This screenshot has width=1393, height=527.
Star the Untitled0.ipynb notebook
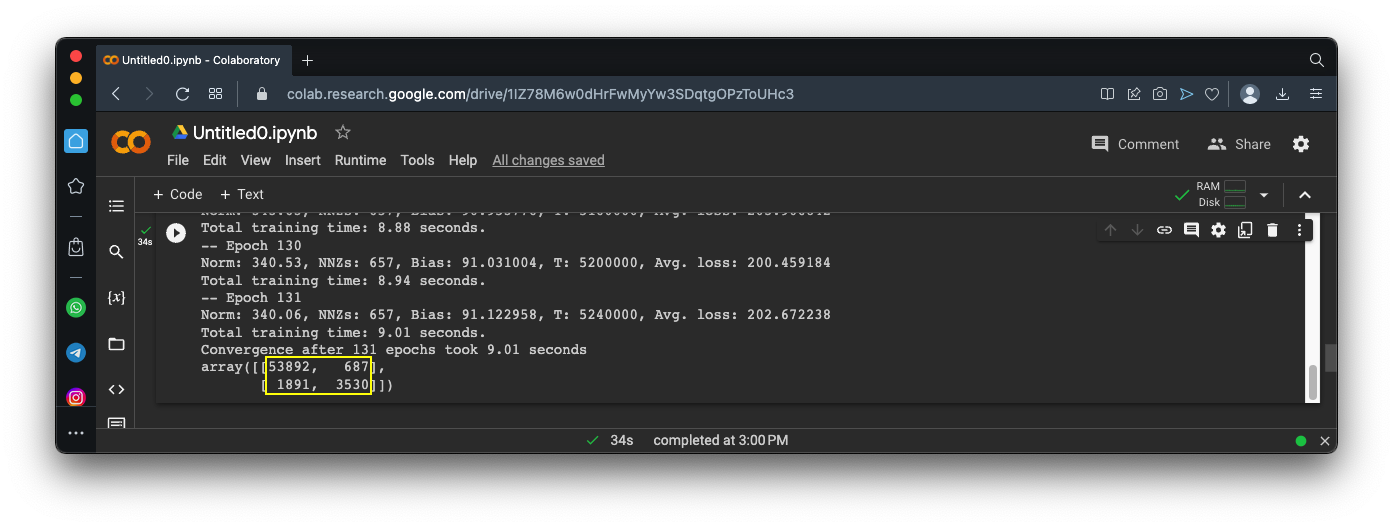[343, 132]
